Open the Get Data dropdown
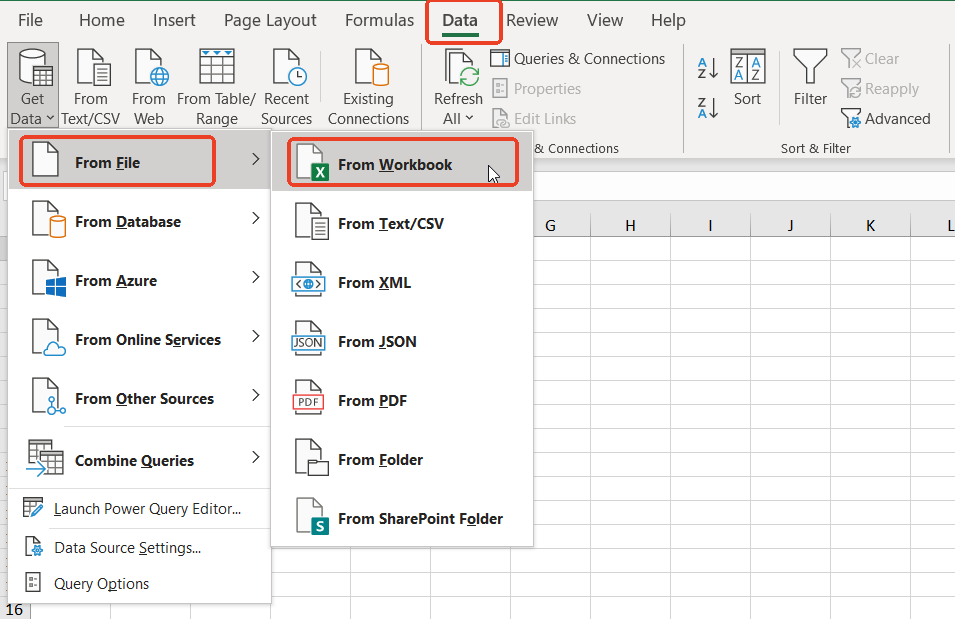The height and width of the screenshot is (619, 955). (33, 85)
